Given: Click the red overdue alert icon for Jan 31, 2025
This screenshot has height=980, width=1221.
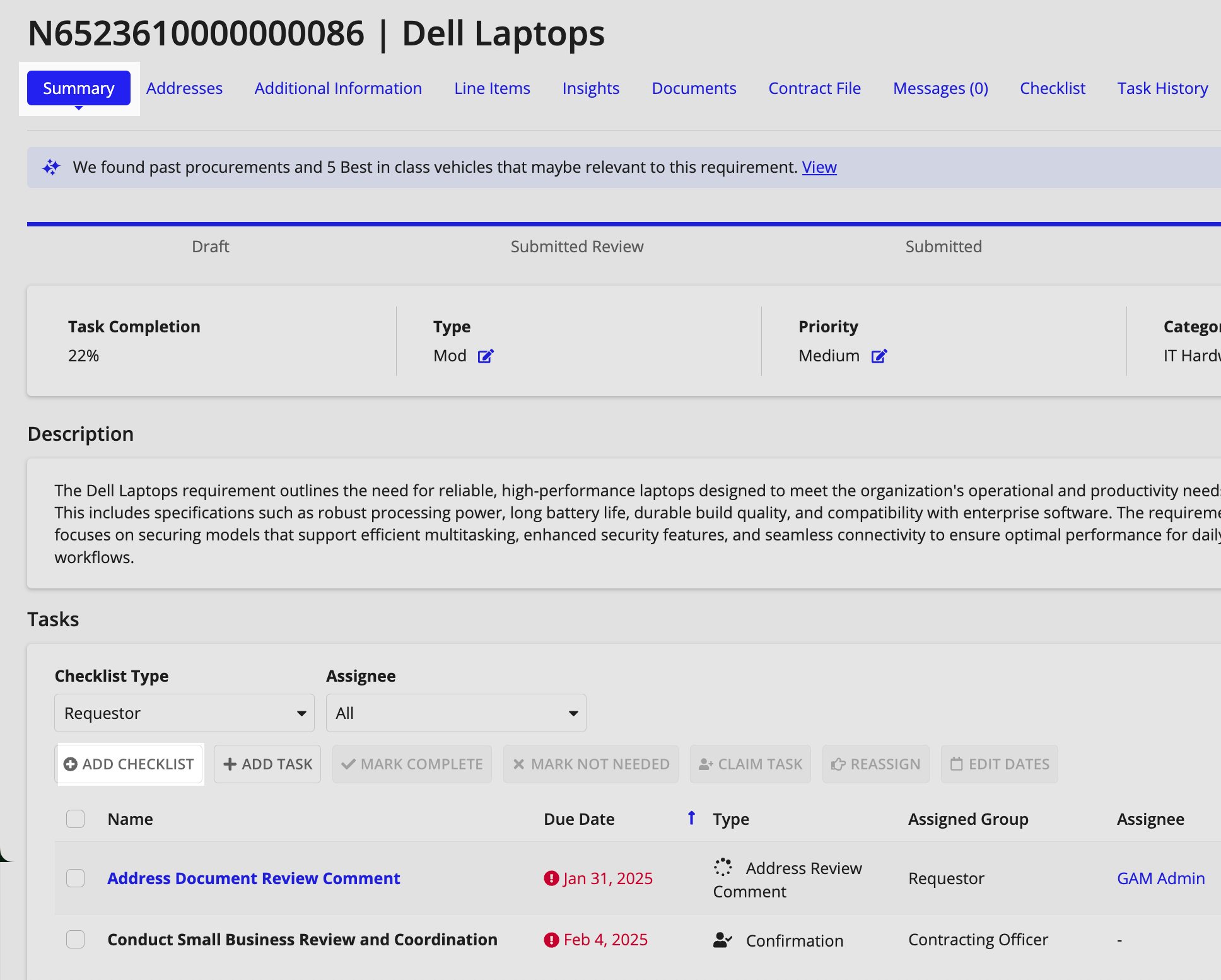Looking at the screenshot, I should (x=551, y=878).
